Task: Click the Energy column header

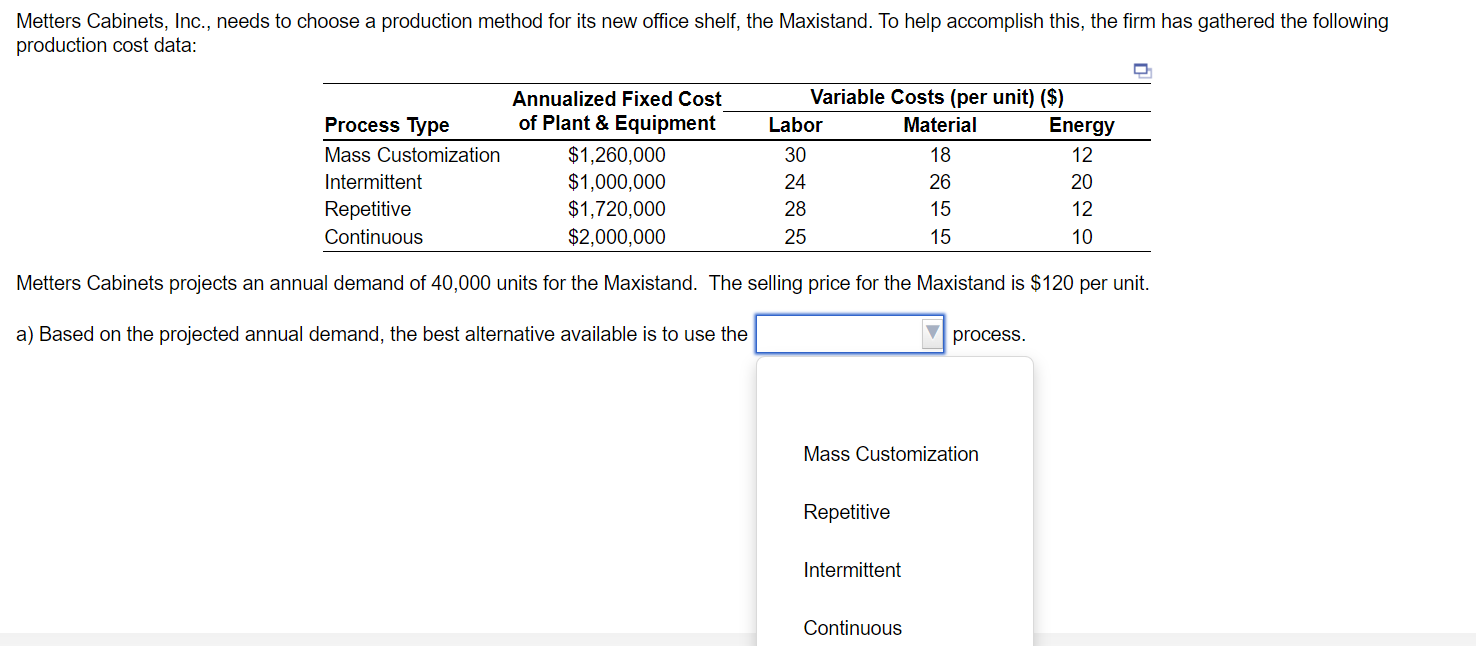Action: (1081, 125)
